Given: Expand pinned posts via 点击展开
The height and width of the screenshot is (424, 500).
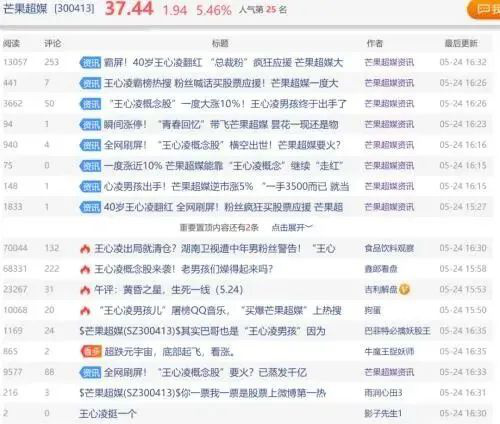Looking at the screenshot, I should (292, 228).
